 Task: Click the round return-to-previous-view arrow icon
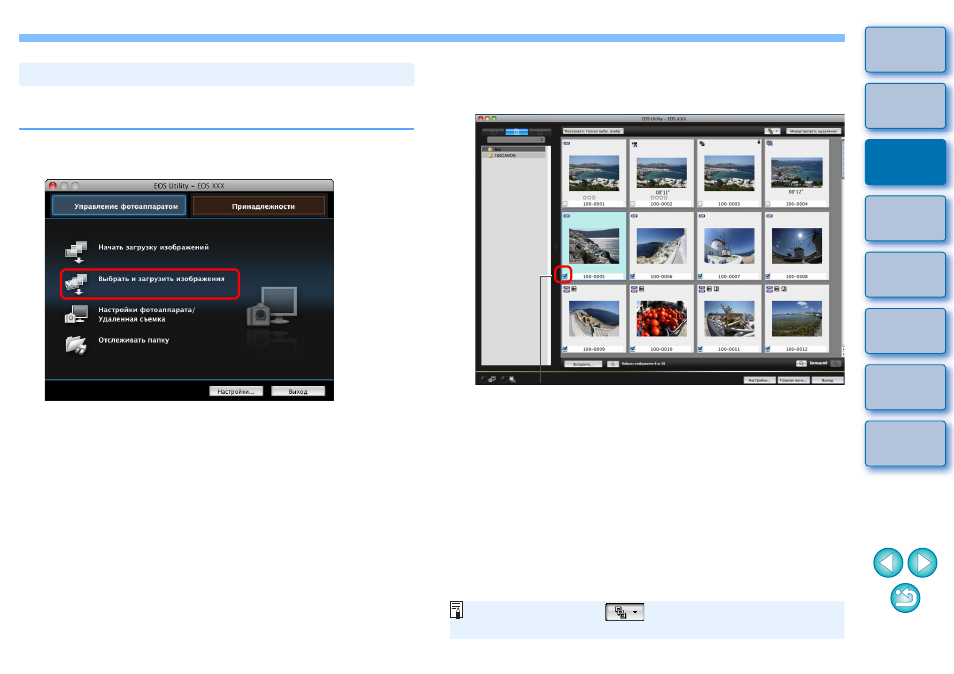point(905,598)
